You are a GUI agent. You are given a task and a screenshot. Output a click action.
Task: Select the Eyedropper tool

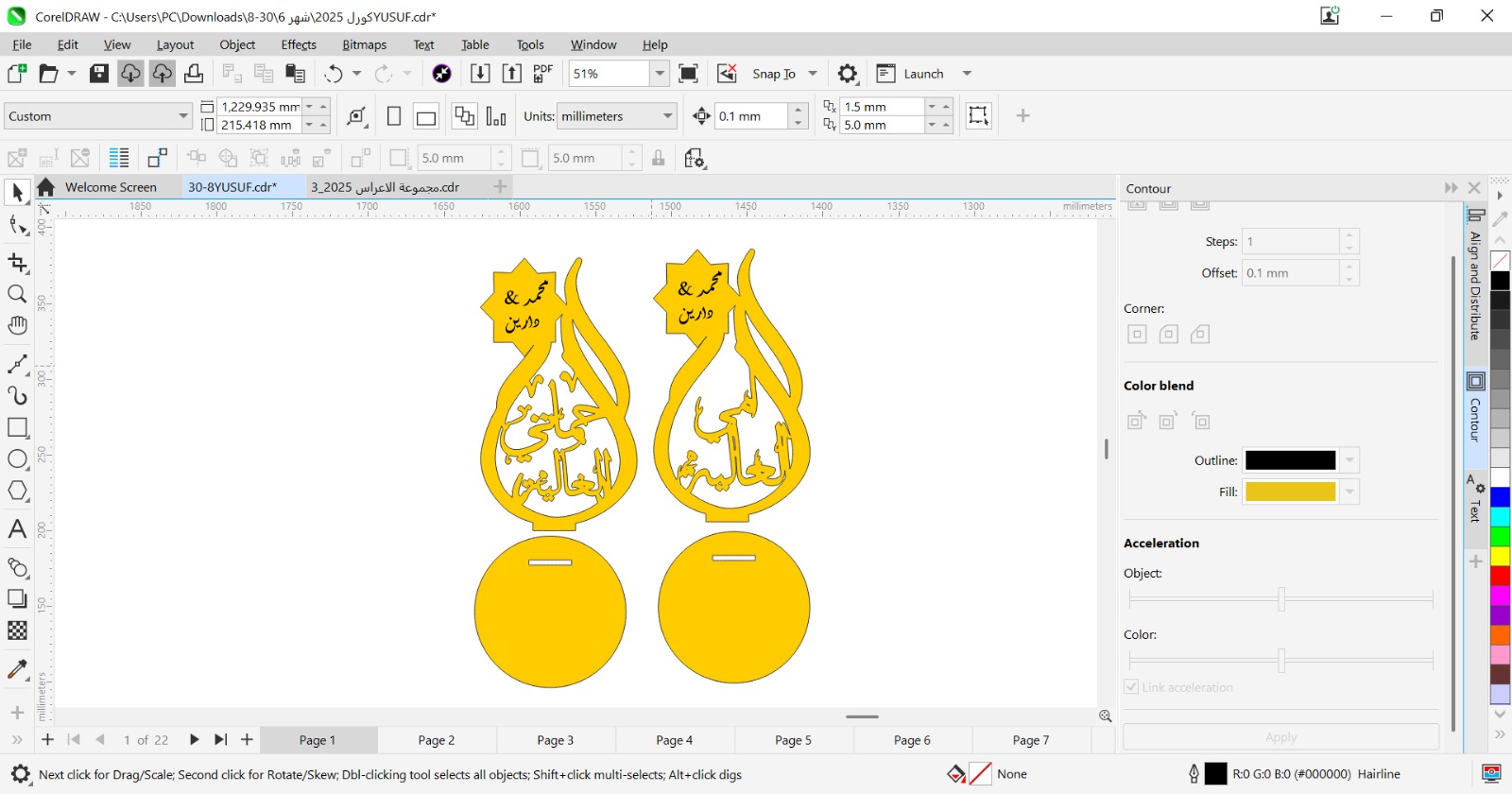(x=17, y=670)
